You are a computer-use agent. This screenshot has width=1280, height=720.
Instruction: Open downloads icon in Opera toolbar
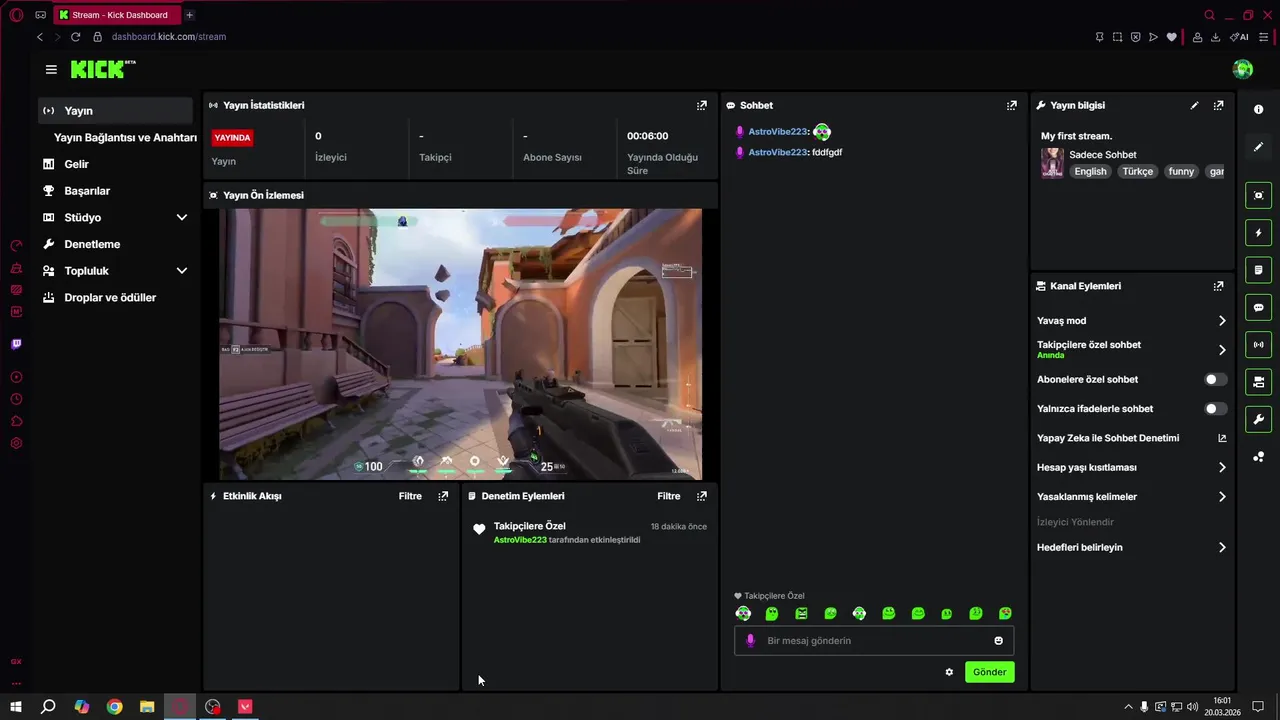[1215, 37]
